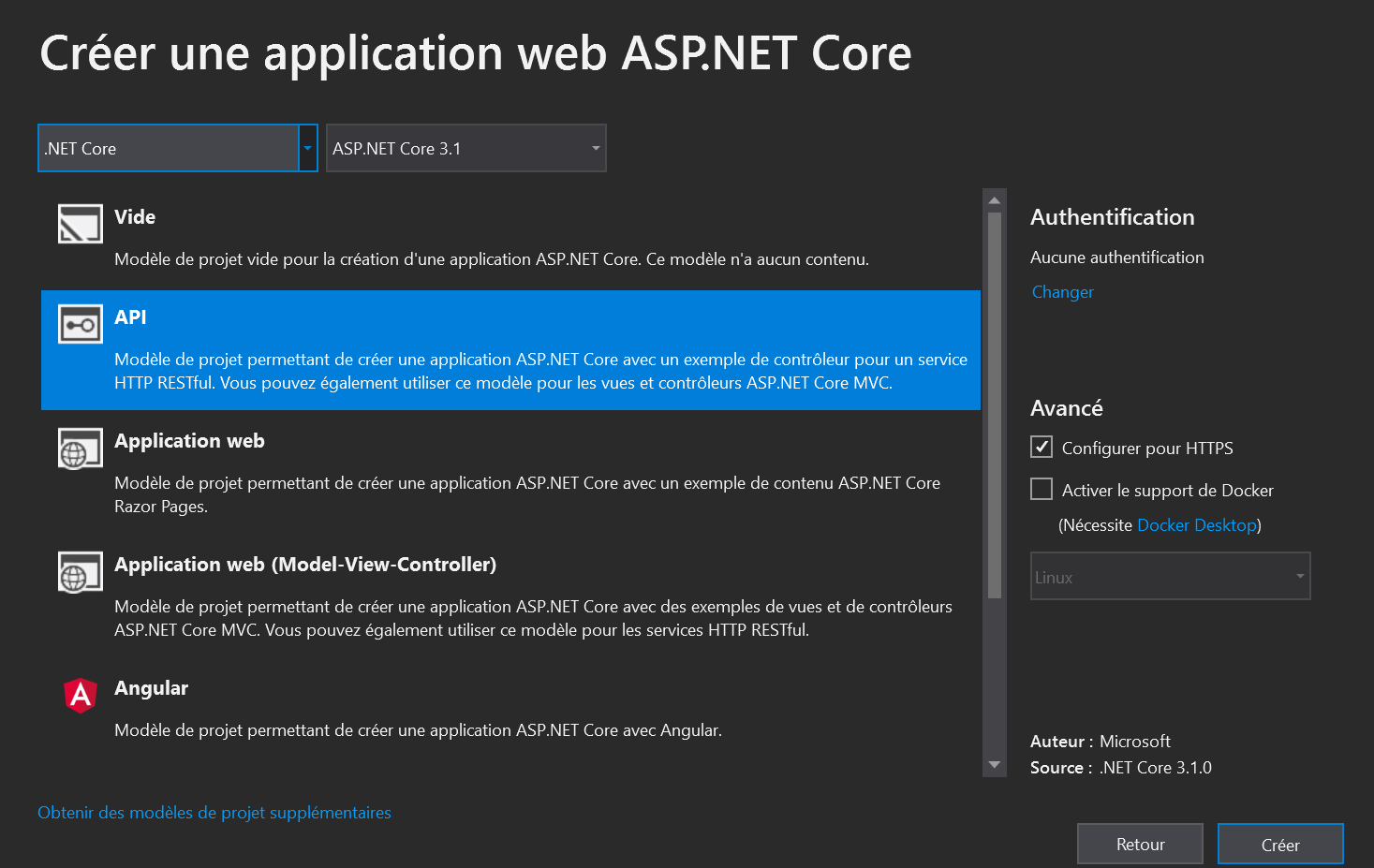Viewport: 1374px width, 868px height.
Task: Select the Angular template title
Action: pos(151,688)
